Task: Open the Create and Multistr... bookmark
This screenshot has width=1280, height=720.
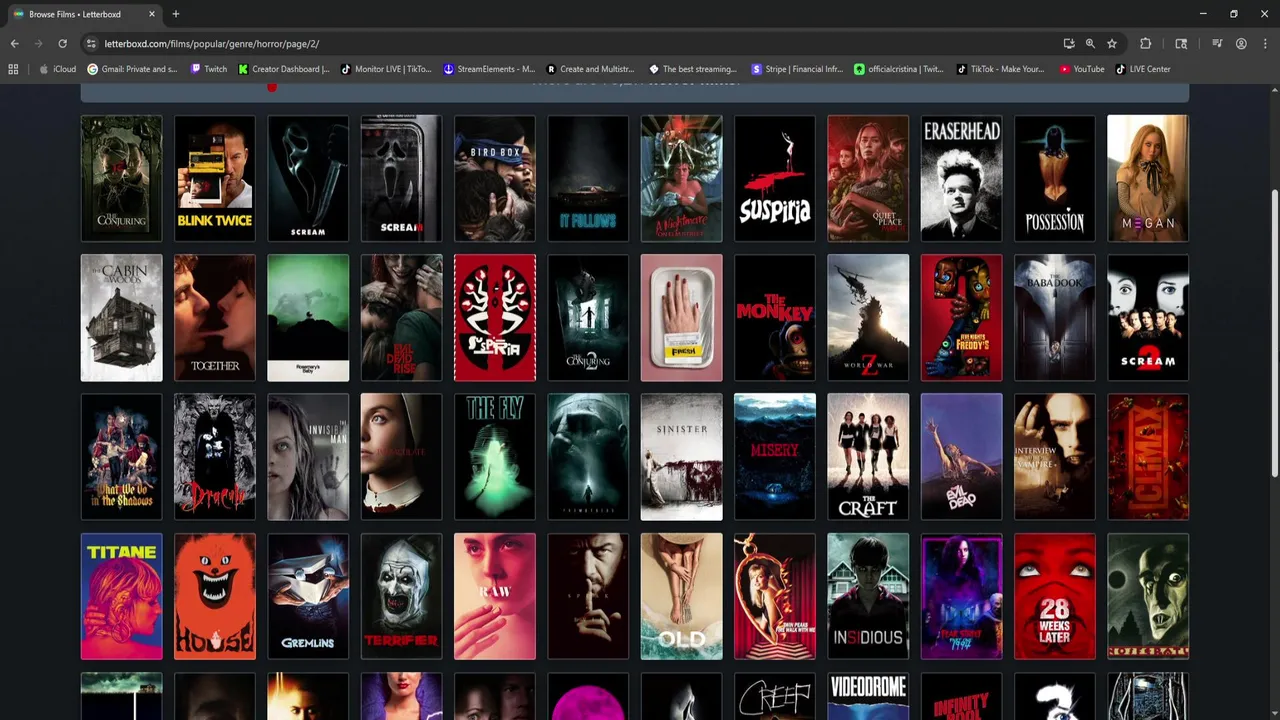Action: tap(591, 69)
